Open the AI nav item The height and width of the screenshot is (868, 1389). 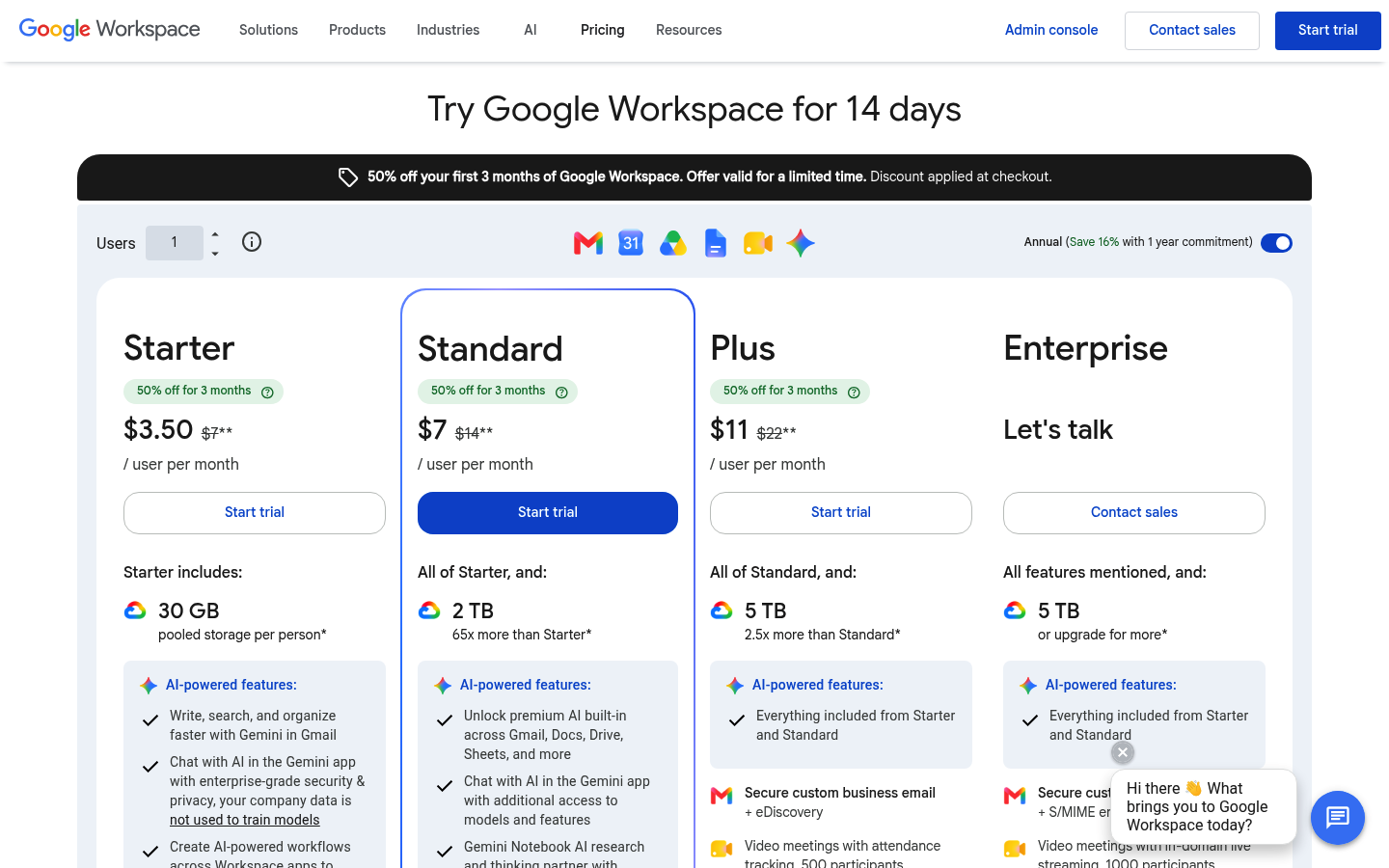coord(531,30)
